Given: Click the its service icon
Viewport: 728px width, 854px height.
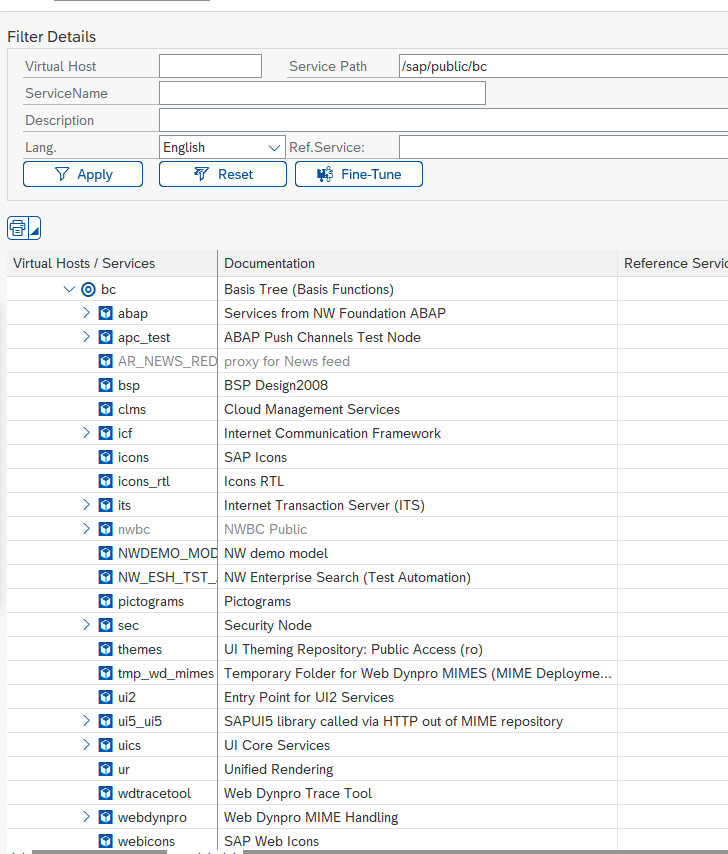Looking at the screenshot, I should click(x=106, y=505).
